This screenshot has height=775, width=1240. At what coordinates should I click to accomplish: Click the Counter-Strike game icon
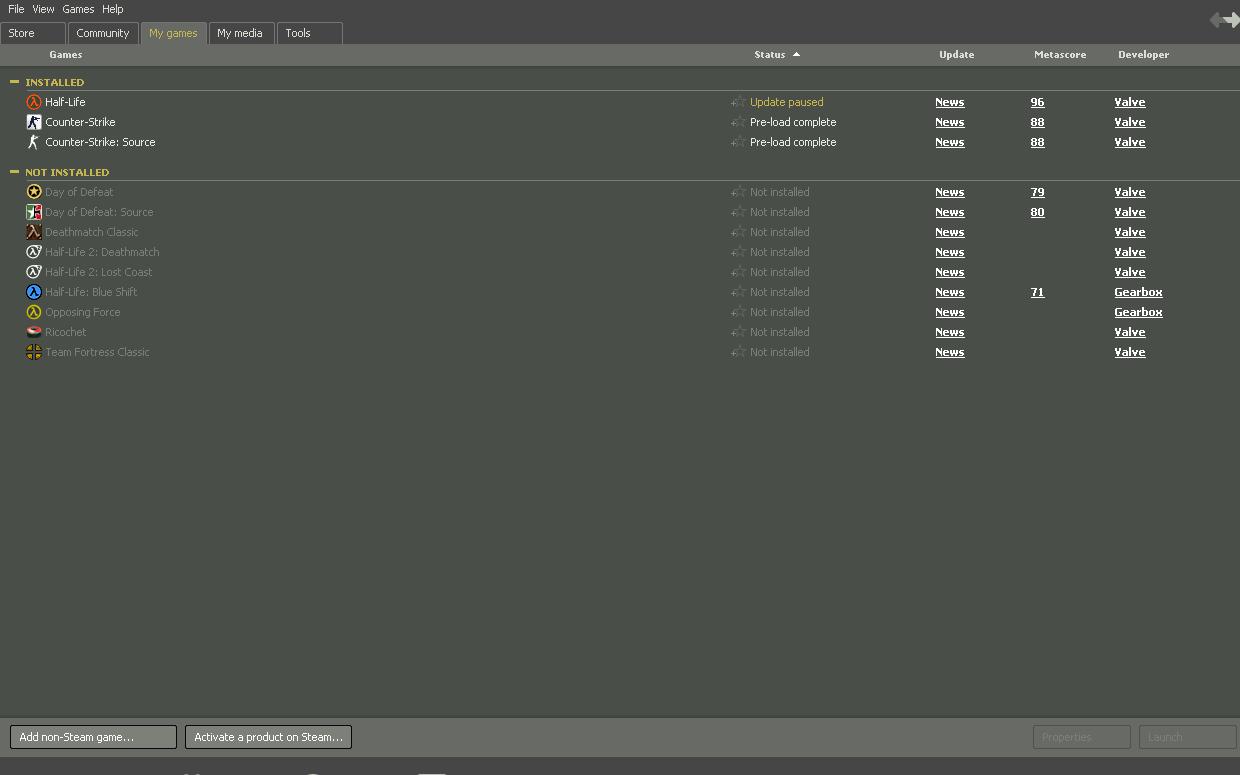(x=34, y=122)
